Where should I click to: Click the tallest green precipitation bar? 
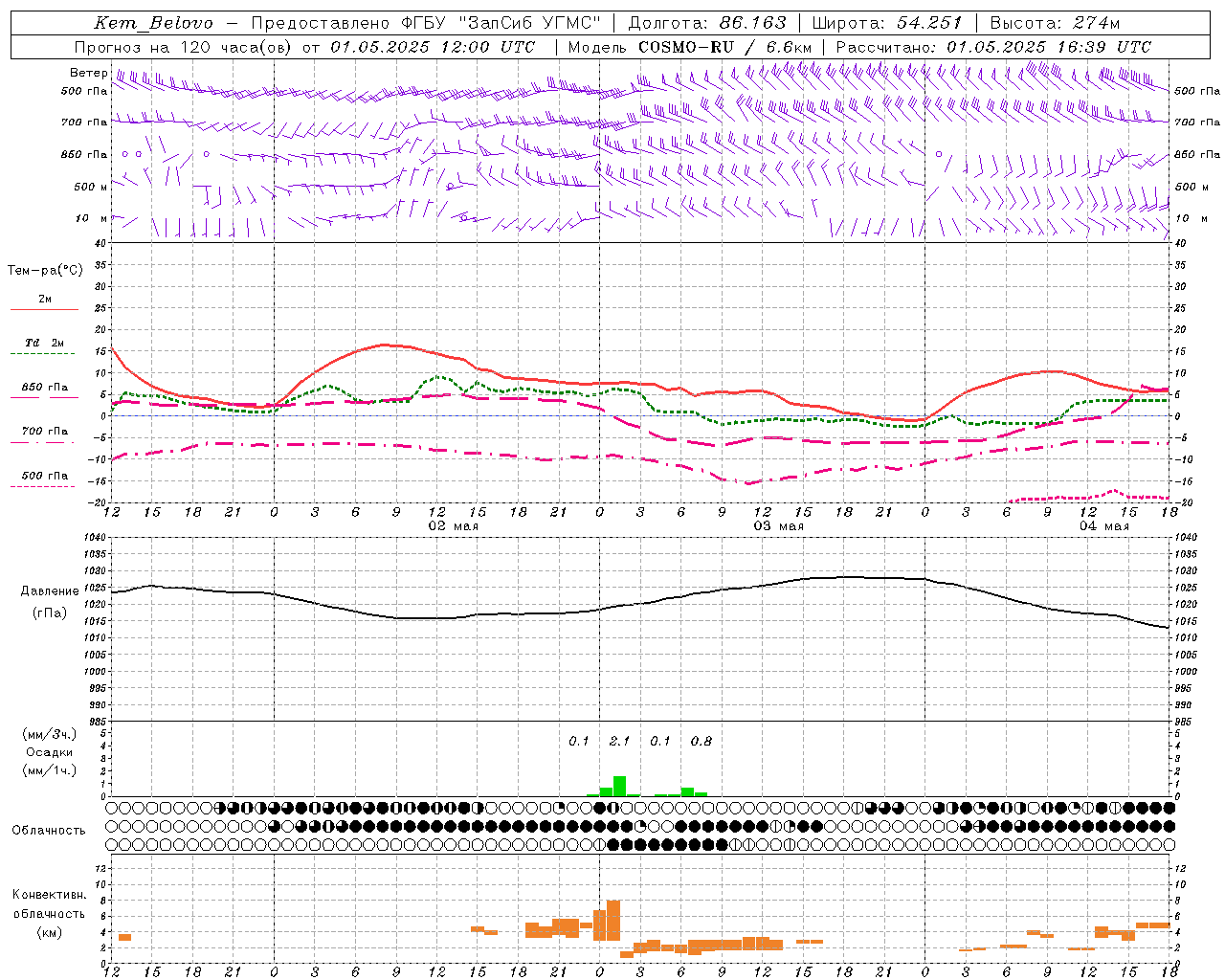(x=619, y=786)
